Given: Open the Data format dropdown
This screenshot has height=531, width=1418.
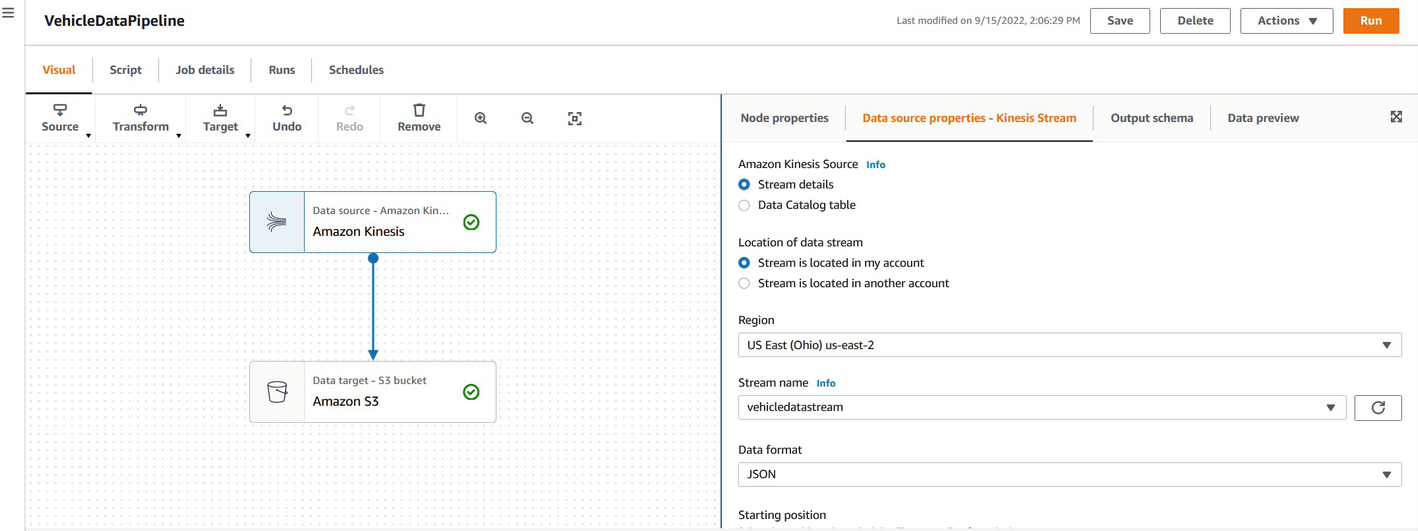Looking at the screenshot, I should pos(1069,474).
